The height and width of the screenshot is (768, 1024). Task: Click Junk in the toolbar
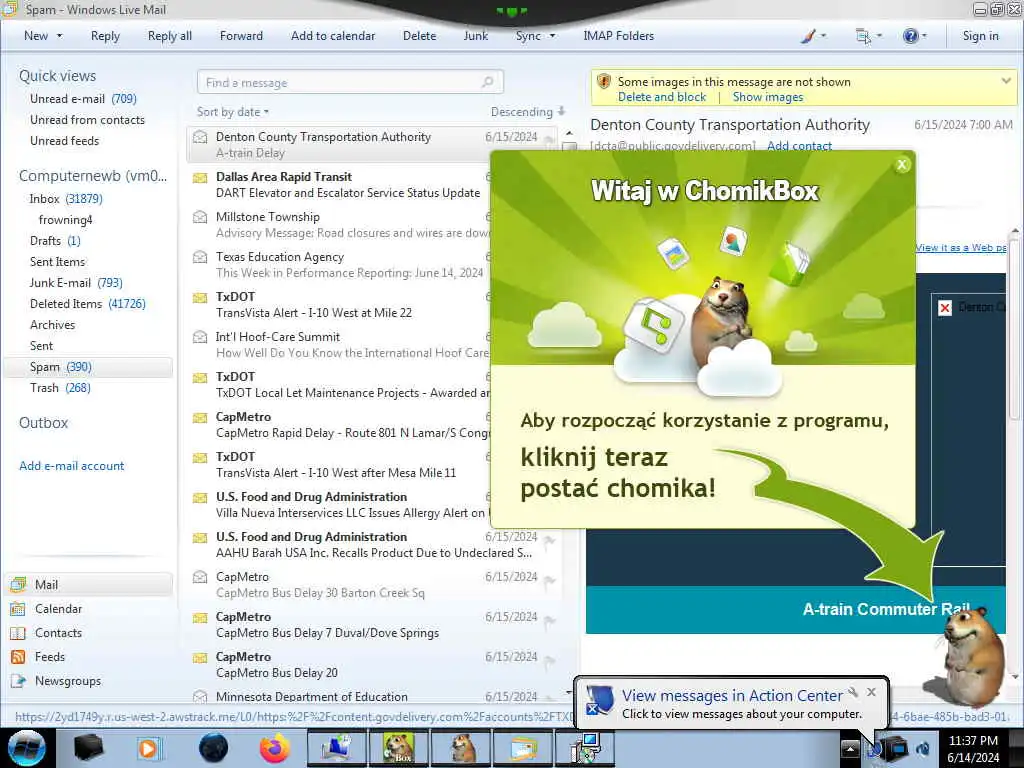pos(475,36)
